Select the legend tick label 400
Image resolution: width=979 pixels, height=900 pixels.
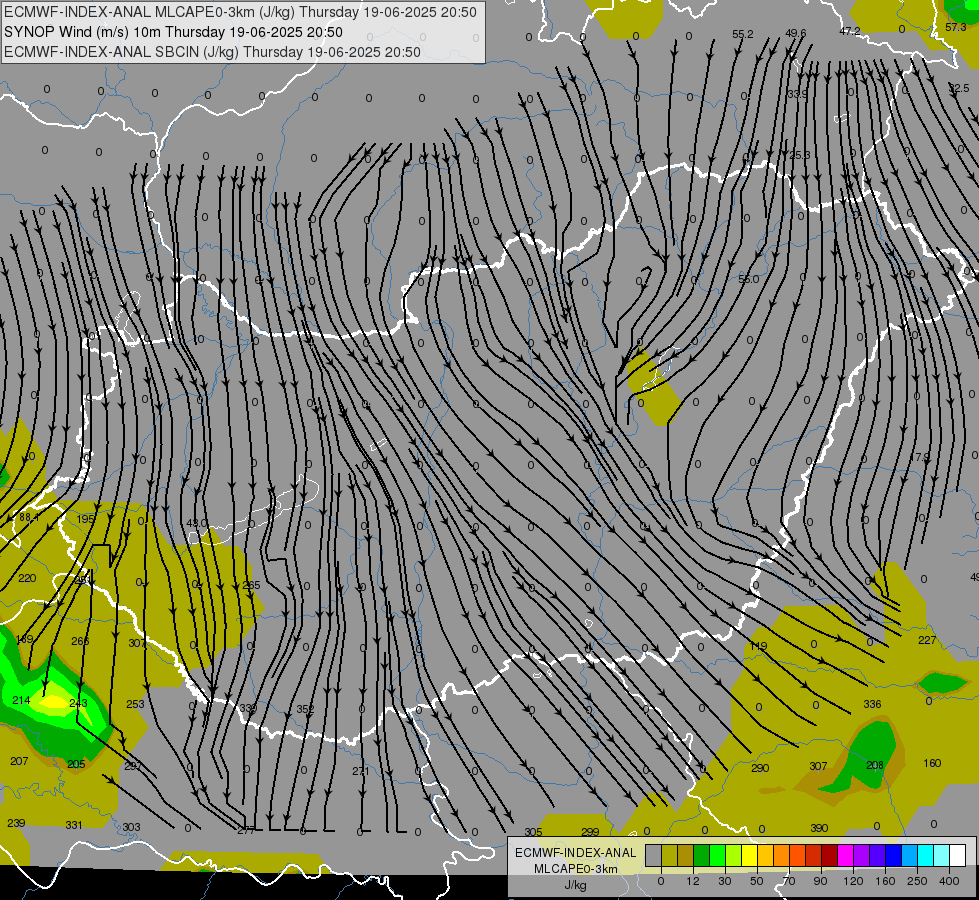(x=949, y=881)
